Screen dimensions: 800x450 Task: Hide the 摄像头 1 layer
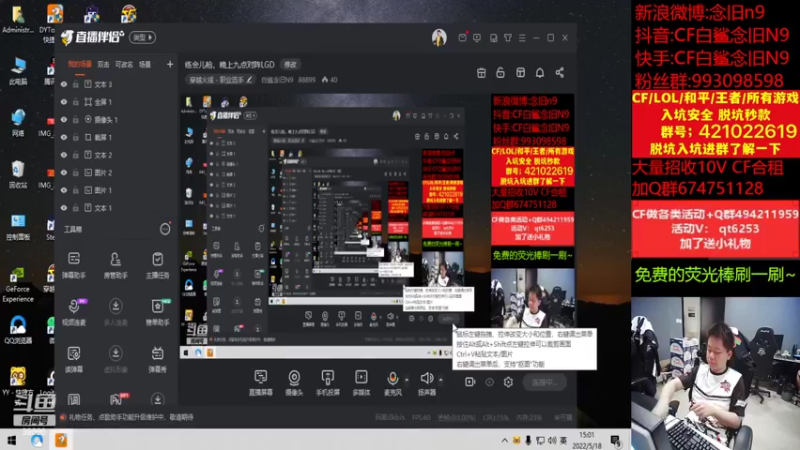(64, 119)
